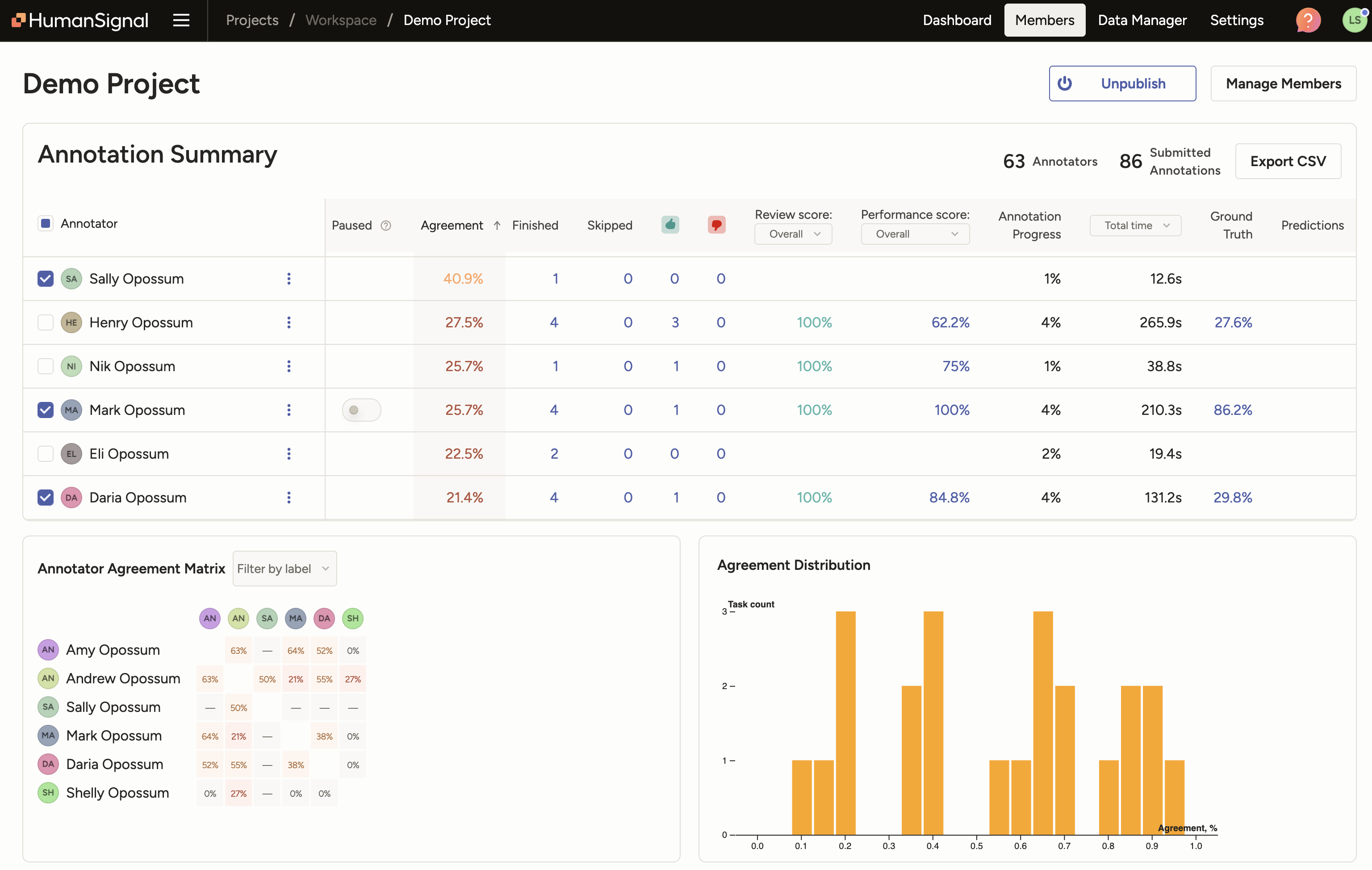The height and width of the screenshot is (870, 1372).
Task: Click the Export CSV button
Action: 1288,161
